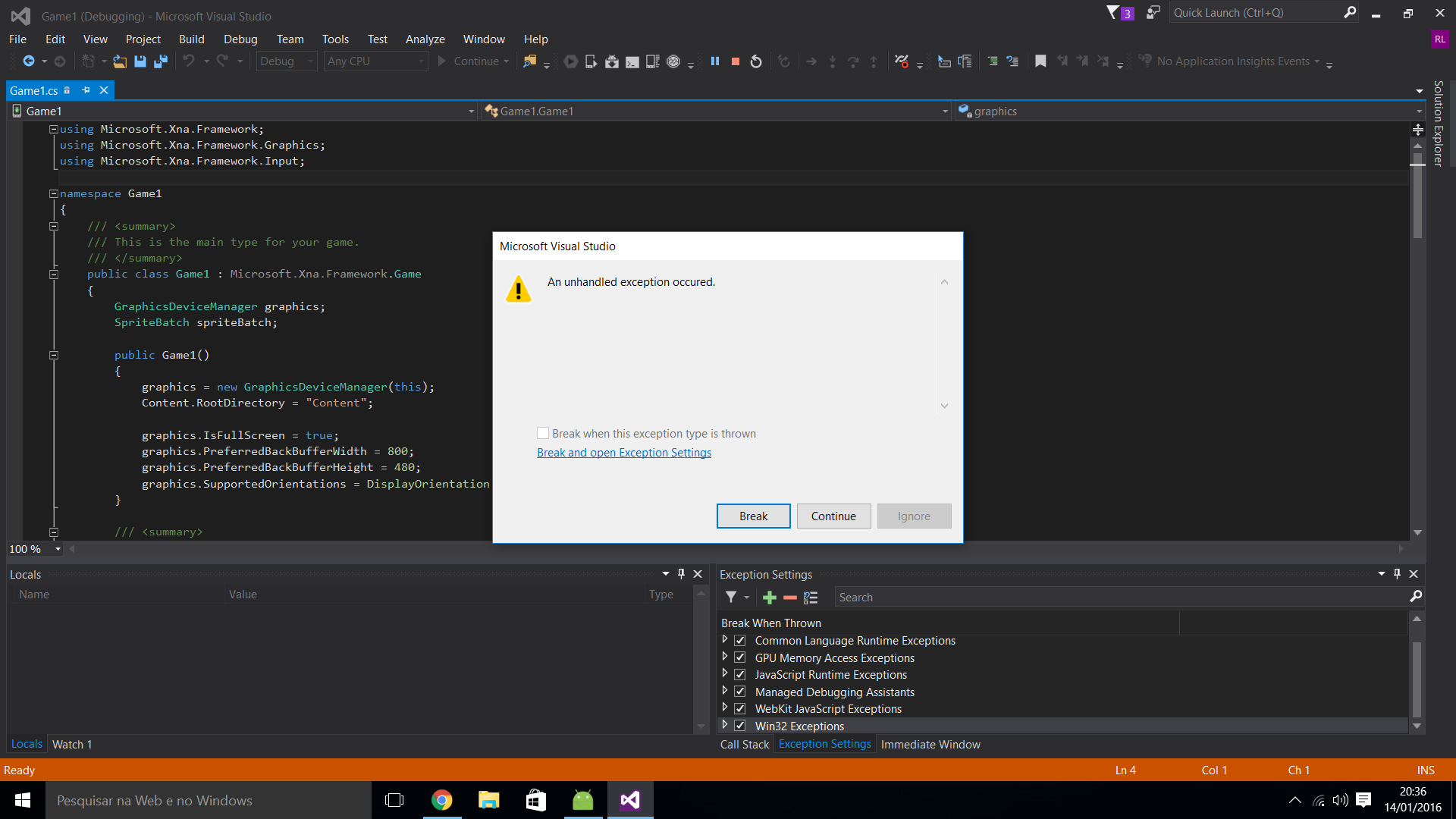Click the Break button in dialog

coord(754,516)
